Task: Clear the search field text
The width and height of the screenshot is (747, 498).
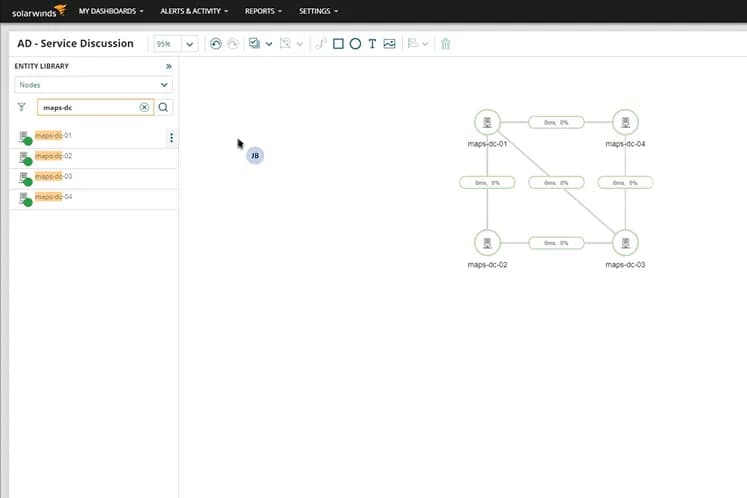Action: (144, 107)
